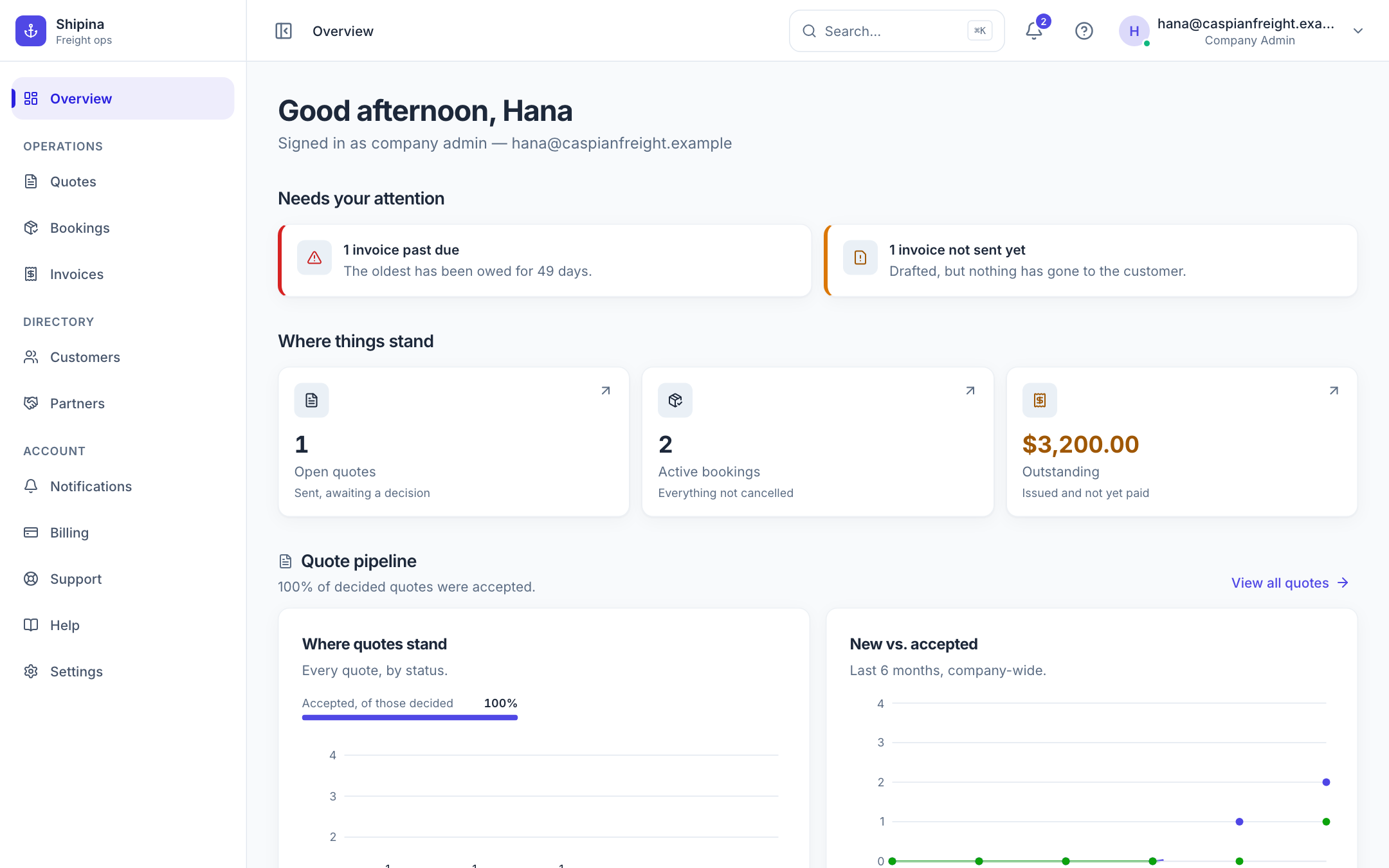Open Customers in the sidebar
The height and width of the screenshot is (868, 1389).
(x=123, y=357)
